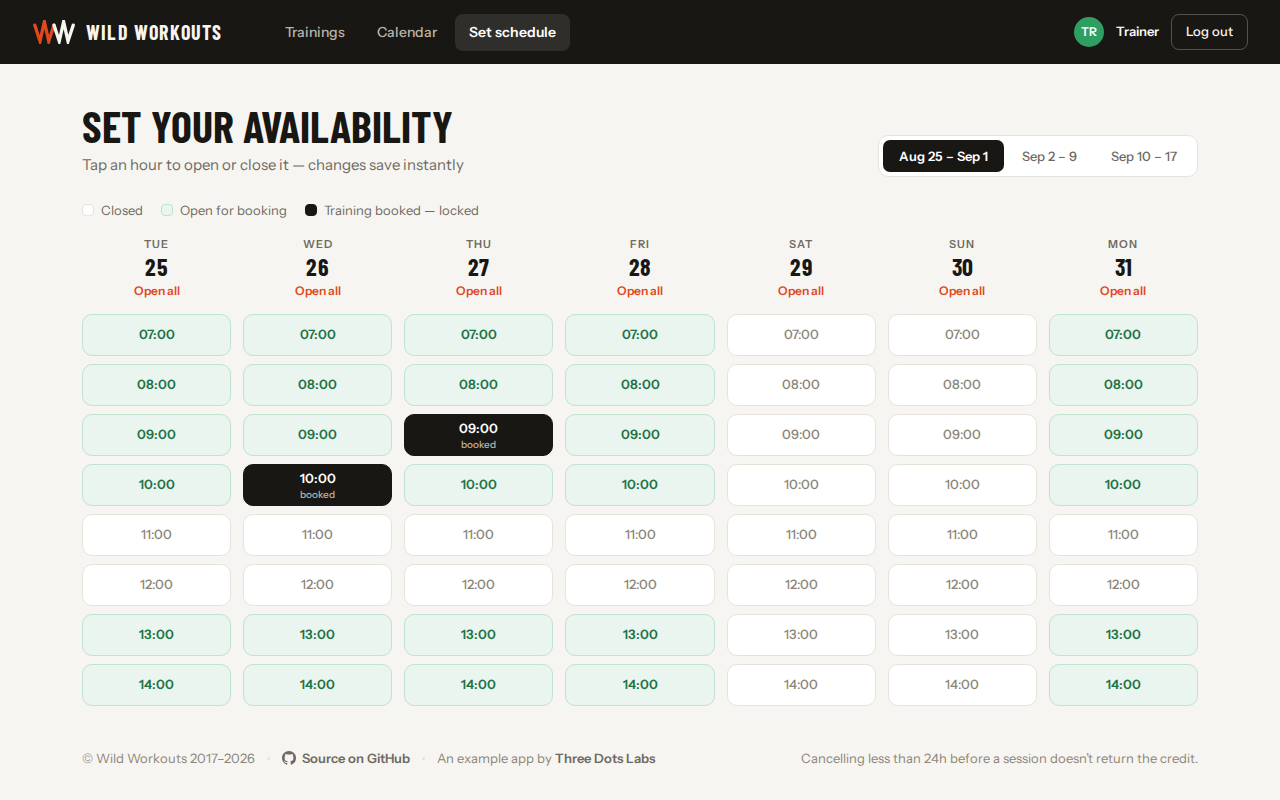Viewport: 1280px width, 800px height.
Task: Open the 11:00 slot on Monday 31
Action: pyautogui.click(x=1123, y=535)
